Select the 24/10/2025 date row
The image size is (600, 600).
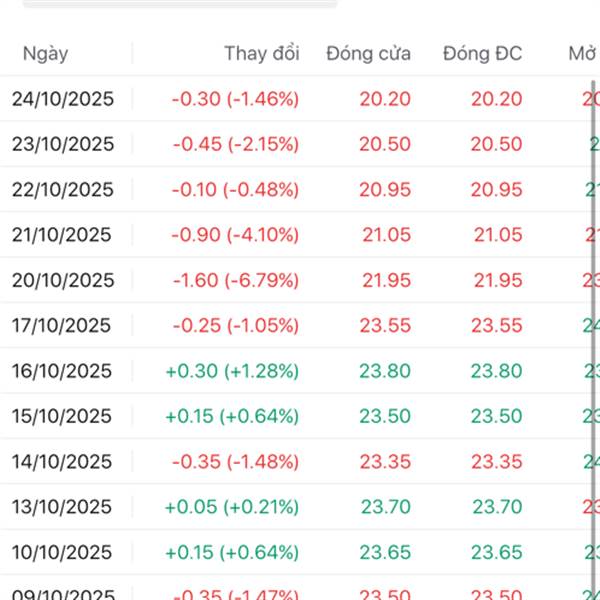(63, 99)
